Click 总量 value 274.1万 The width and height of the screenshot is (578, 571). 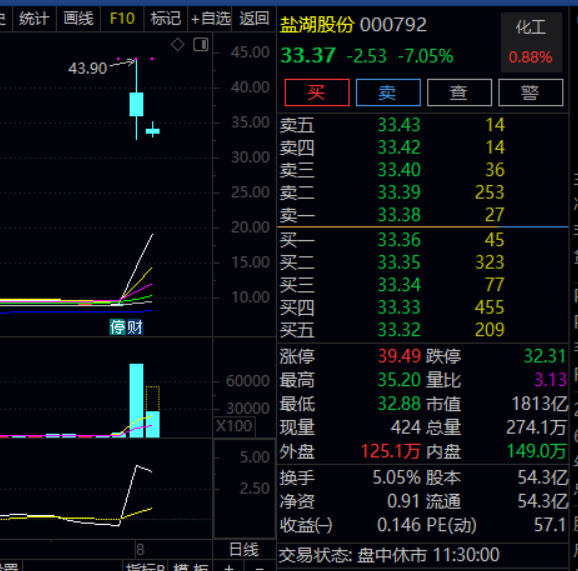tap(536, 428)
